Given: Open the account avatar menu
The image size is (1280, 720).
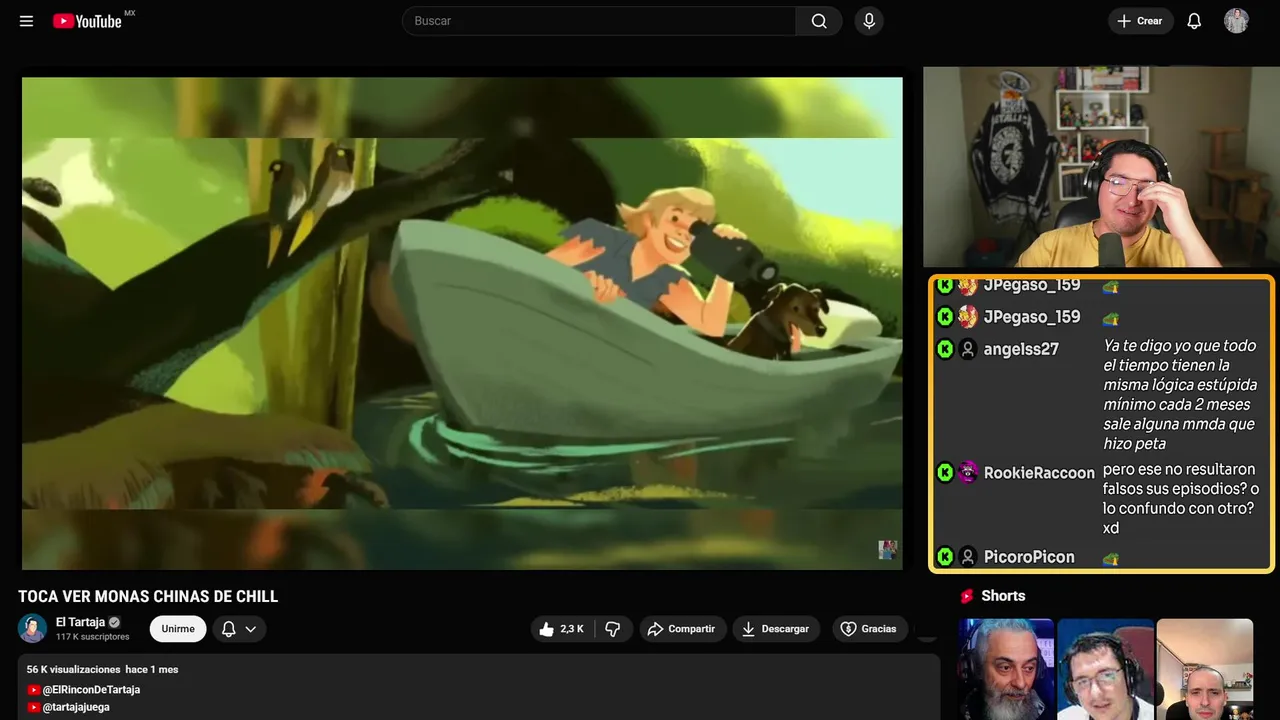Looking at the screenshot, I should point(1236,21).
